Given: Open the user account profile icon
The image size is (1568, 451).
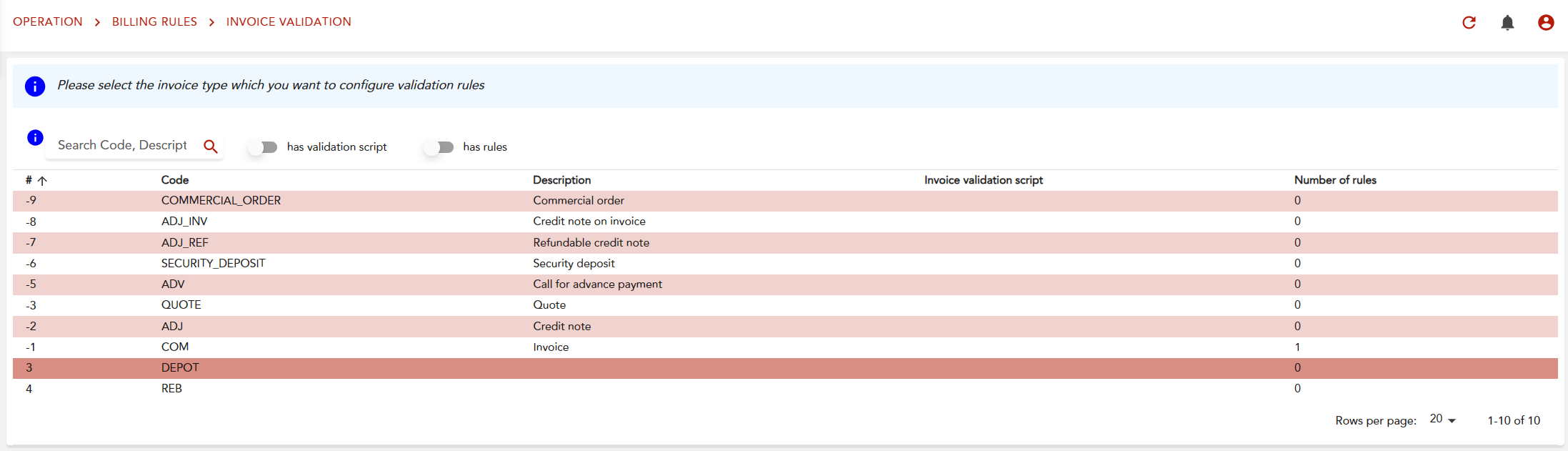Looking at the screenshot, I should tap(1546, 22).
